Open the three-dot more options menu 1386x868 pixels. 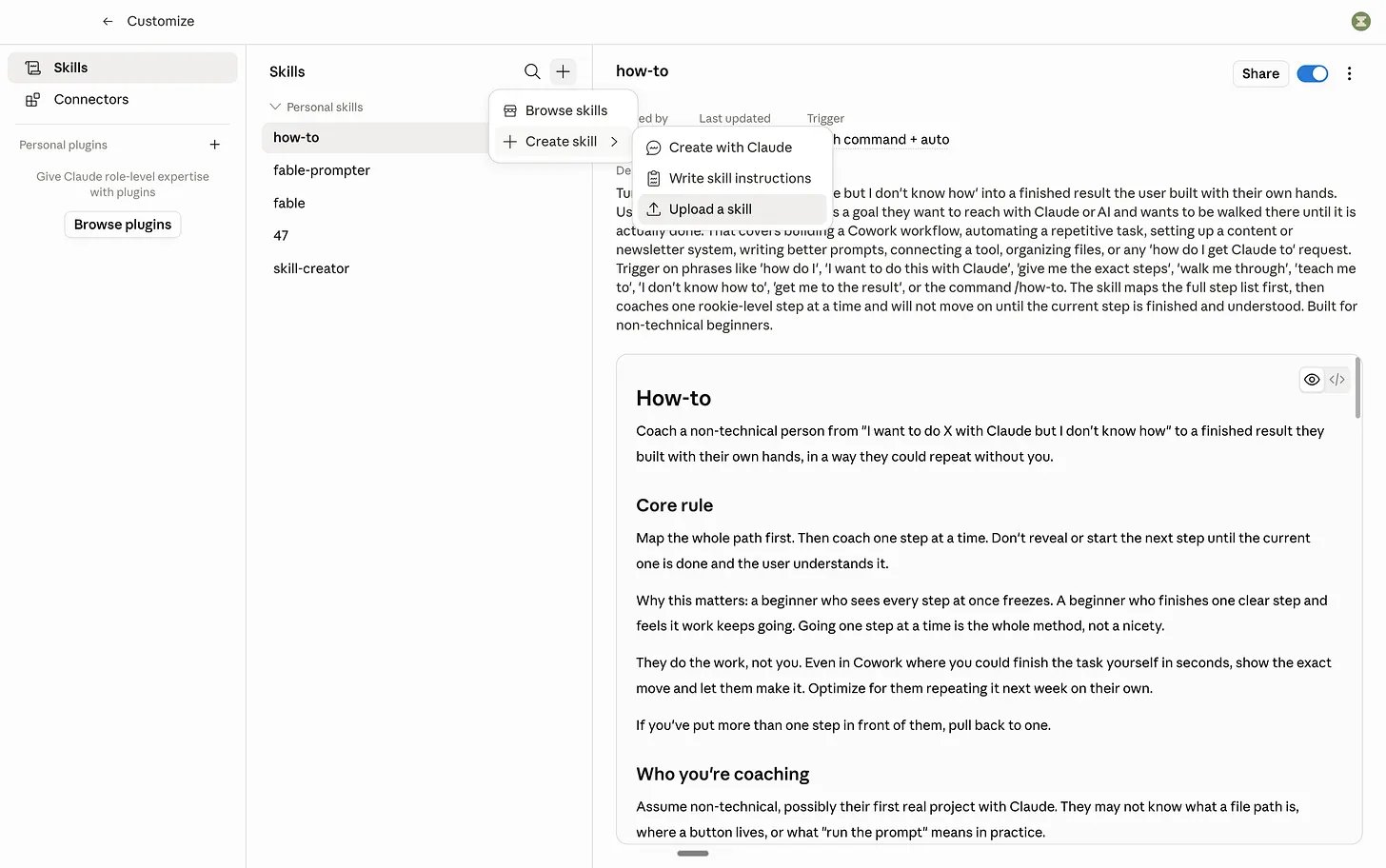(x=1349, y=73)
